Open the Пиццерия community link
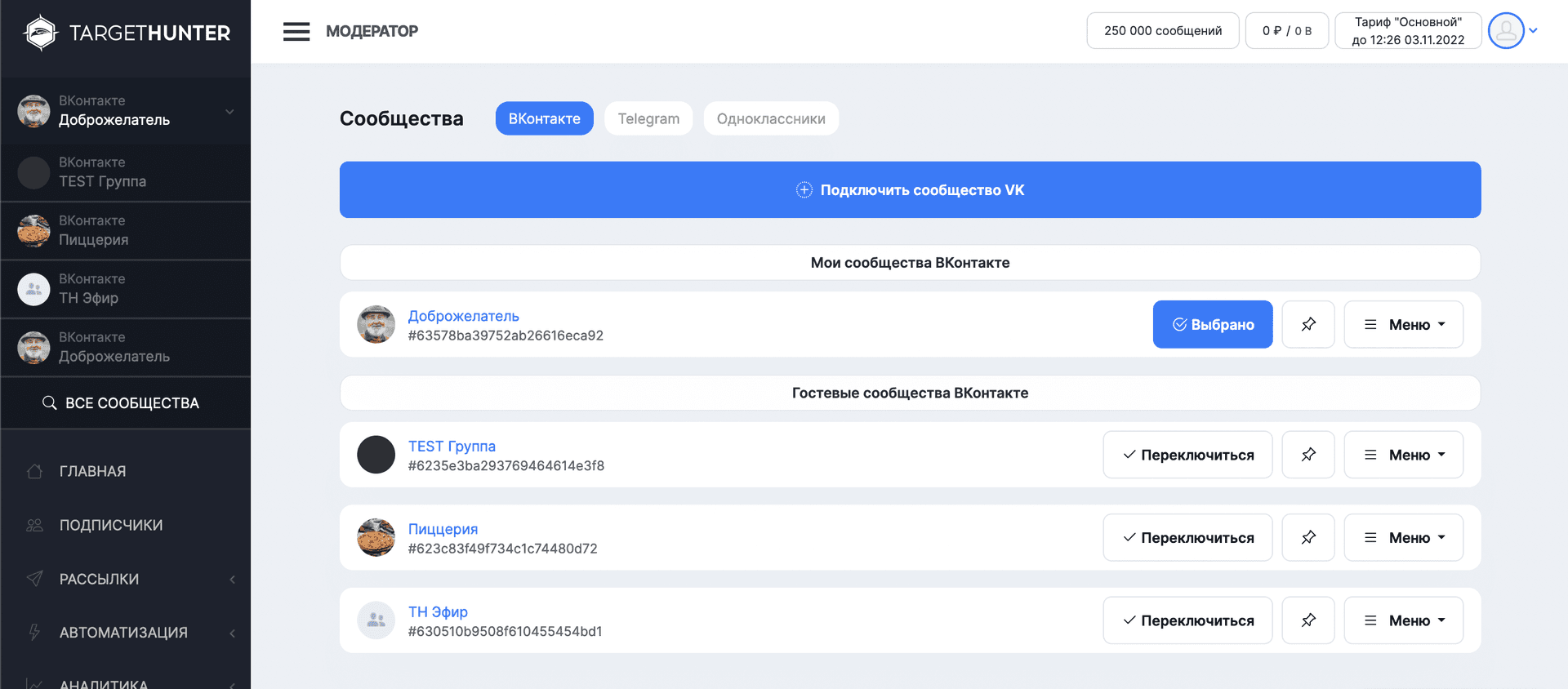Image resolution: width=1568 pixels, height=689 pixels. [443, 529]
